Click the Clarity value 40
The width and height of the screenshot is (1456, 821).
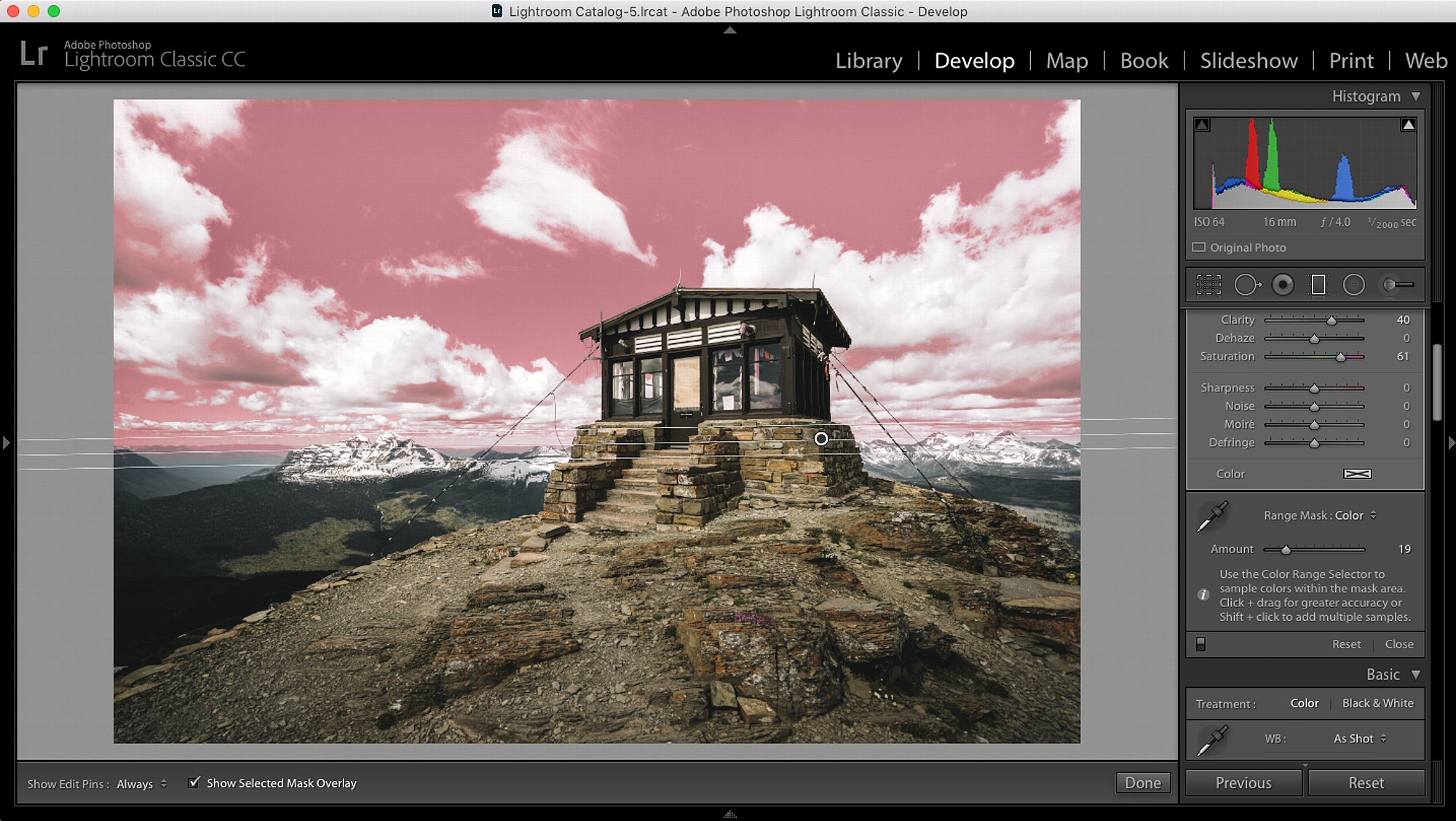[x=1403, y=320]
